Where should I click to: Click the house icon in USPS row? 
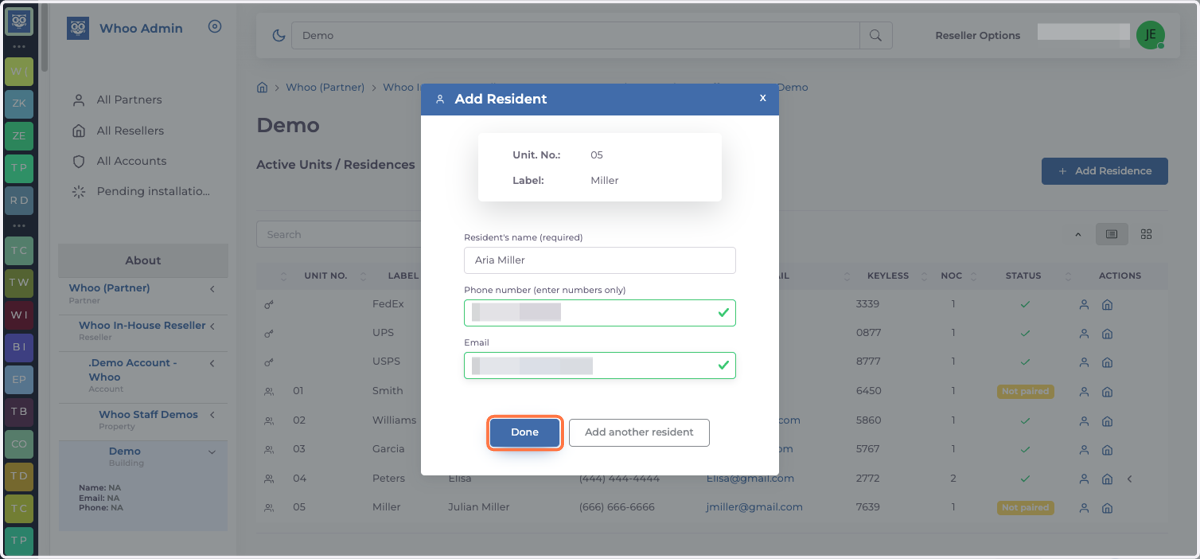coord(1108,362)
